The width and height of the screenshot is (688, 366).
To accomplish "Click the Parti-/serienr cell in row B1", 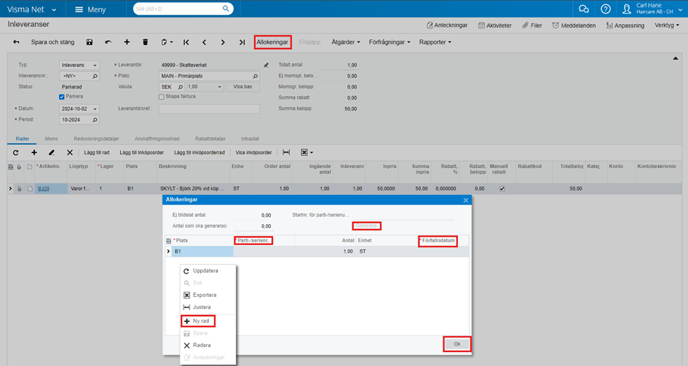I will coord(264,251).
